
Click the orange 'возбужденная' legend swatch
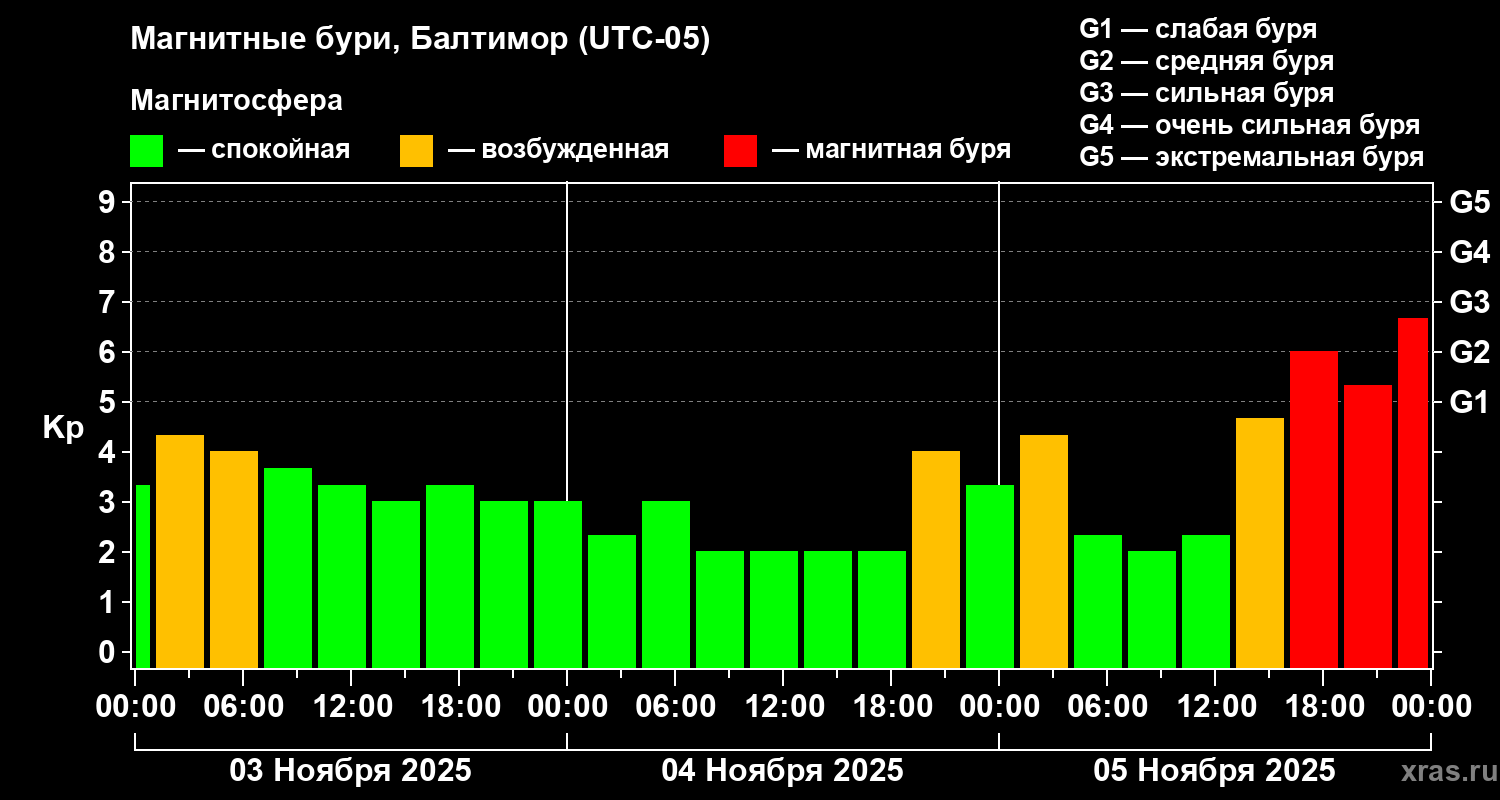pos(417,151)
